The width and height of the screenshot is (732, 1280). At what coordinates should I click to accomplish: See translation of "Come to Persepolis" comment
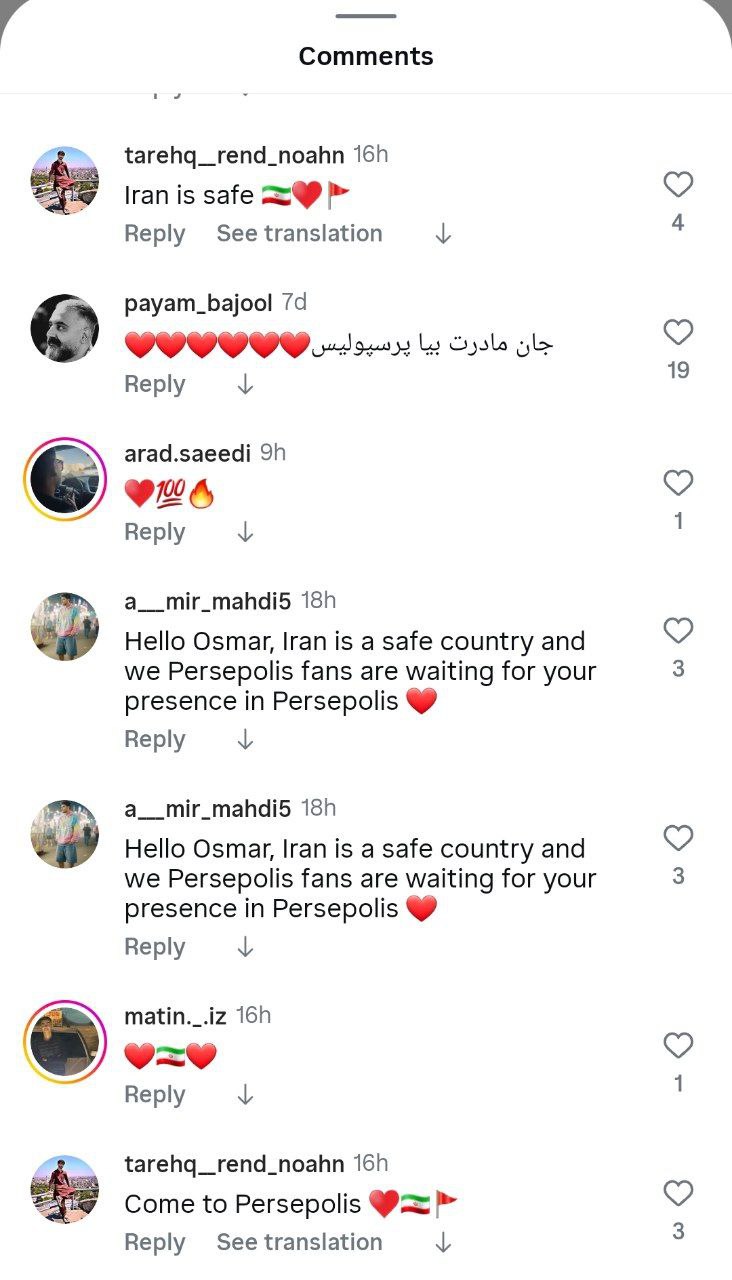[x=299, y=1243]
